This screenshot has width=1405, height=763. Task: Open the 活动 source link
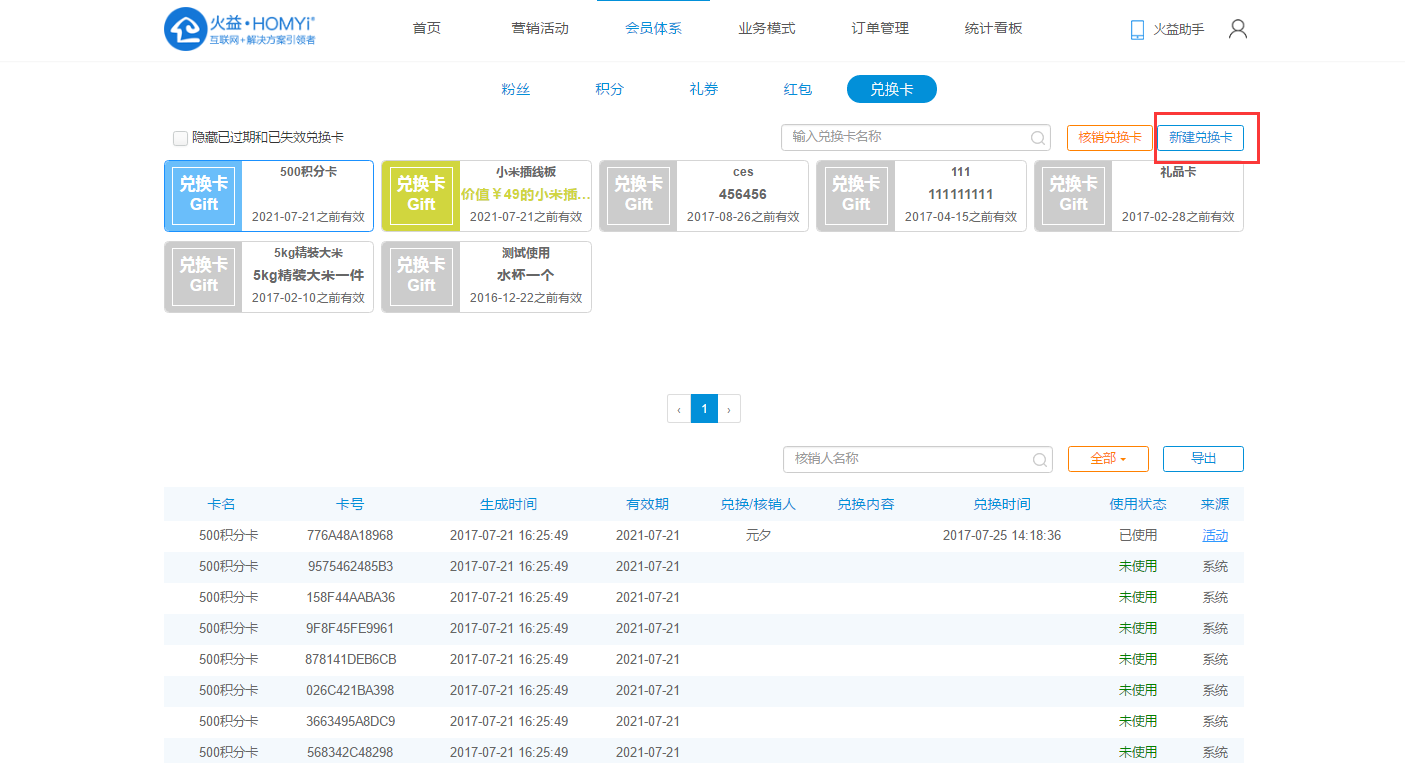[x=1215, y=536]
